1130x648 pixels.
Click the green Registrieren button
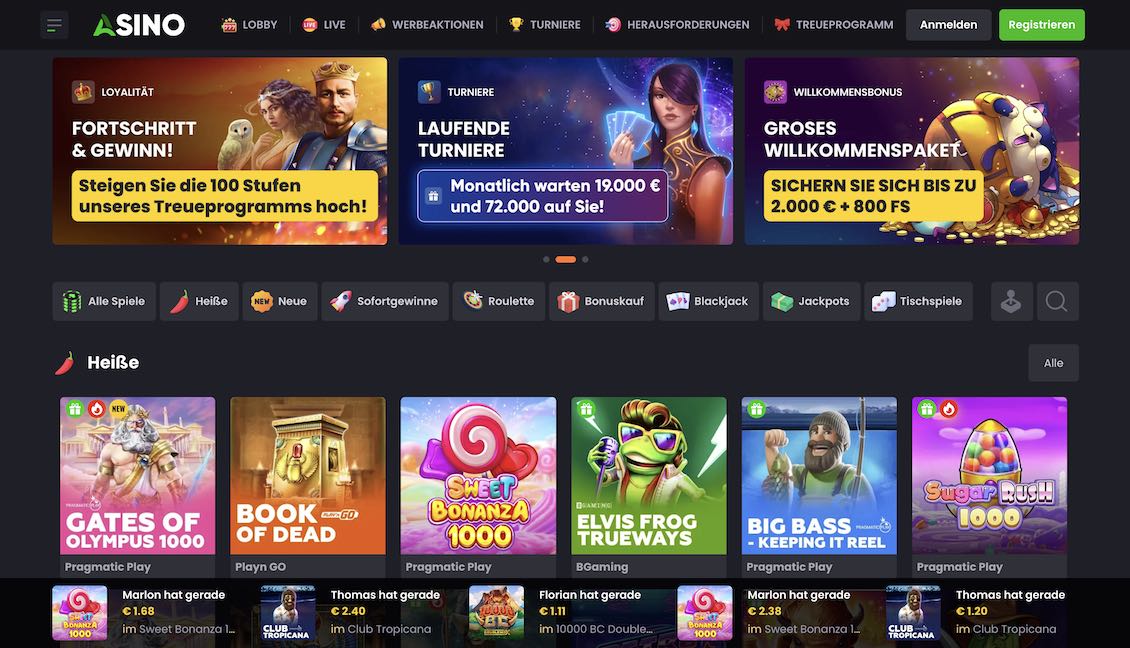tap(1041, 25)
